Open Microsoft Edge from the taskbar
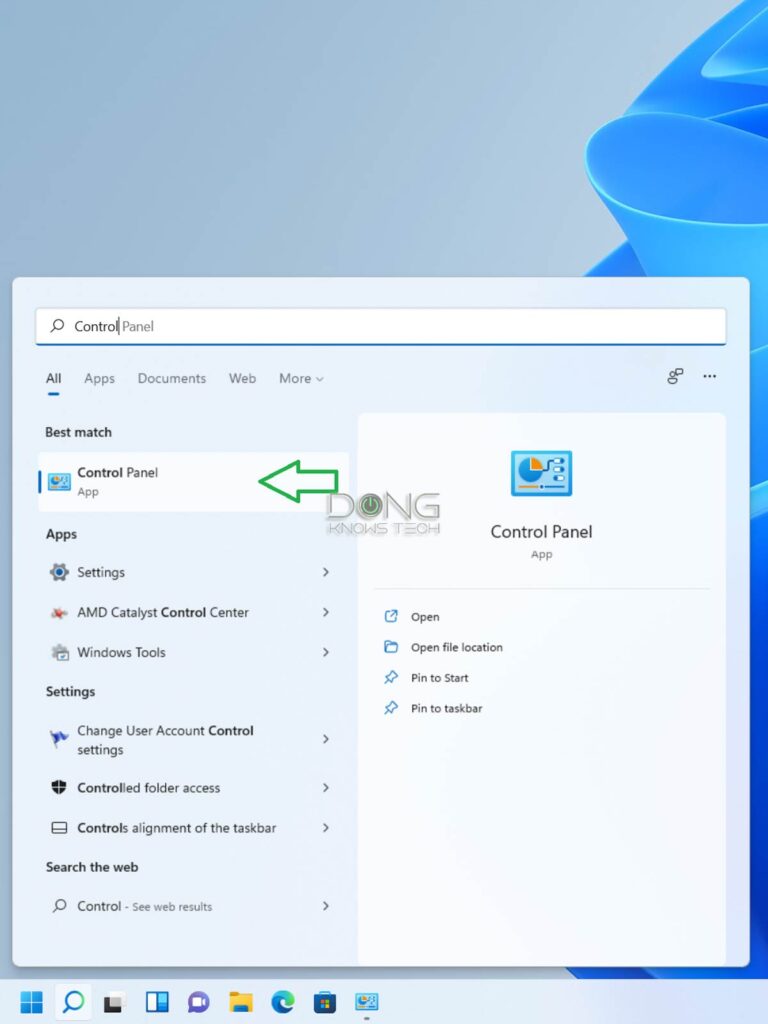Screen dimensions: 768x1024 click(x=283, y=1001)
